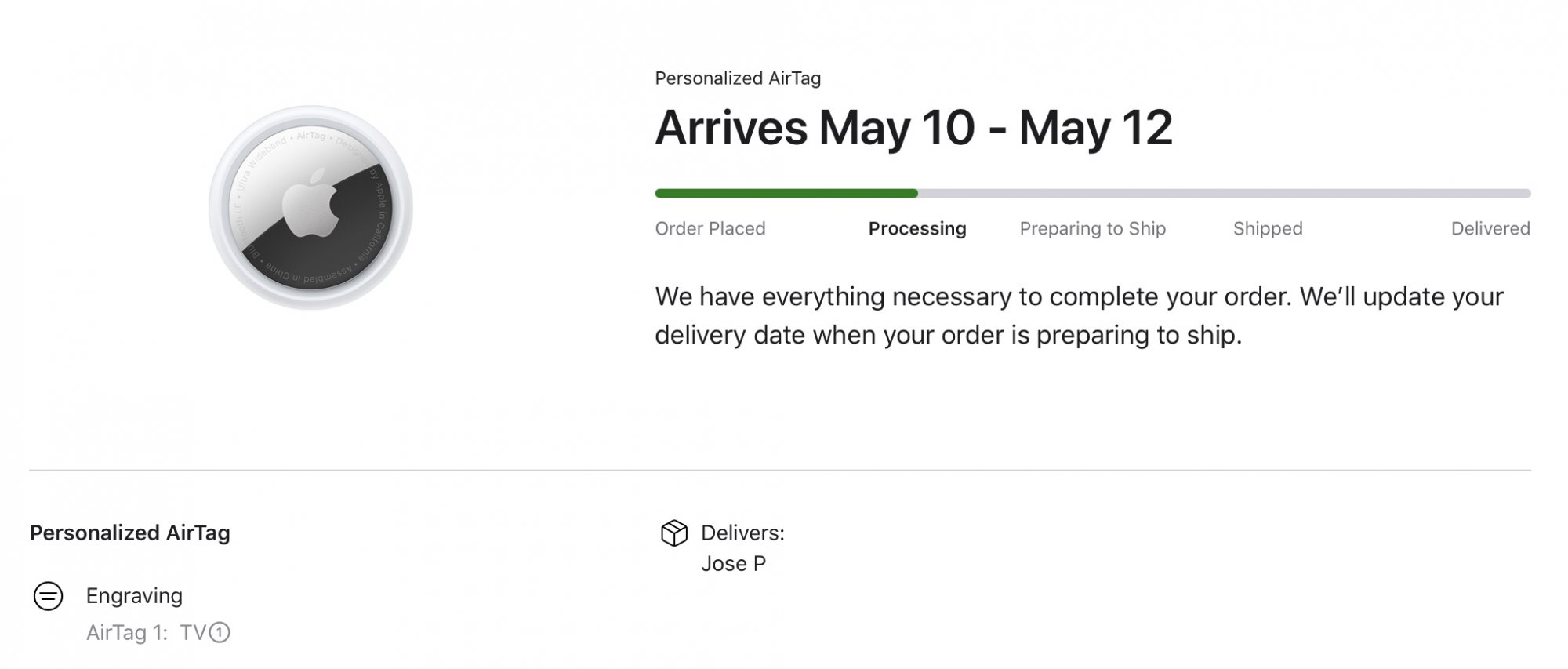This screenshot has height=669, width=1568.
Task: Click the gray unfilled progress bar section
Action: 1223,193
